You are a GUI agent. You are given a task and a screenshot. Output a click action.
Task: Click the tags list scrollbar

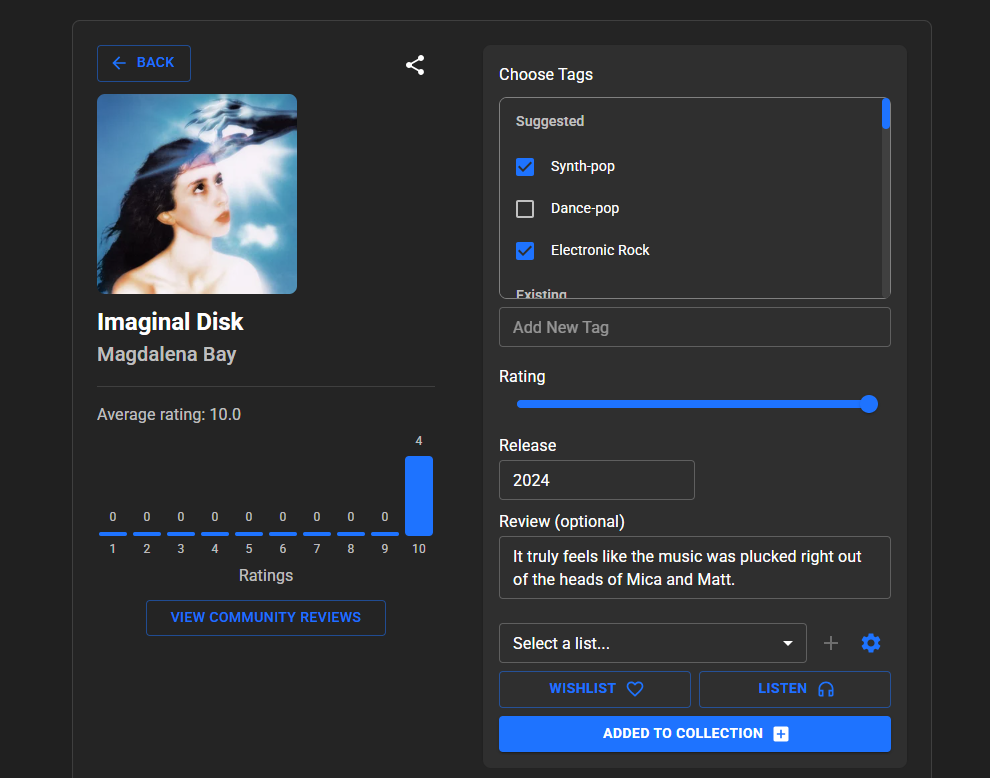coord(886,114)
